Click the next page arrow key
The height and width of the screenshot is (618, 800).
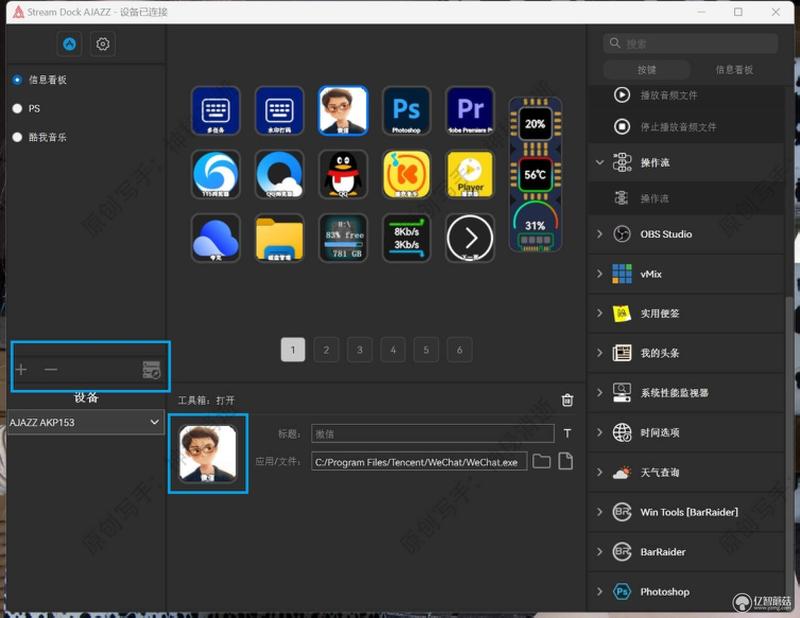click(x=470, y=238)
